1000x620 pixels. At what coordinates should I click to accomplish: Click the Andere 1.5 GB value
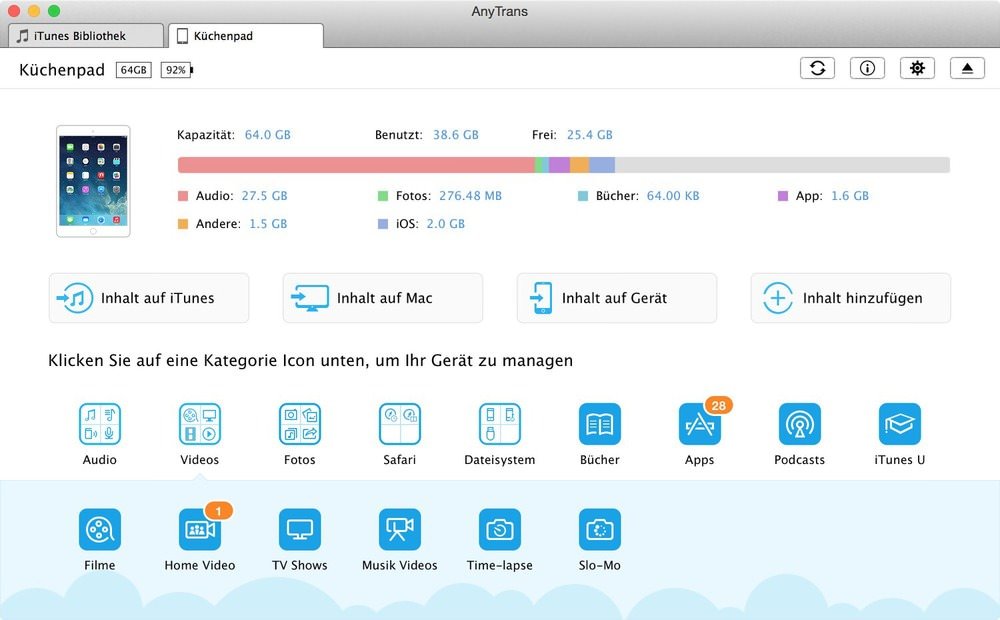(x=268, y=224)
